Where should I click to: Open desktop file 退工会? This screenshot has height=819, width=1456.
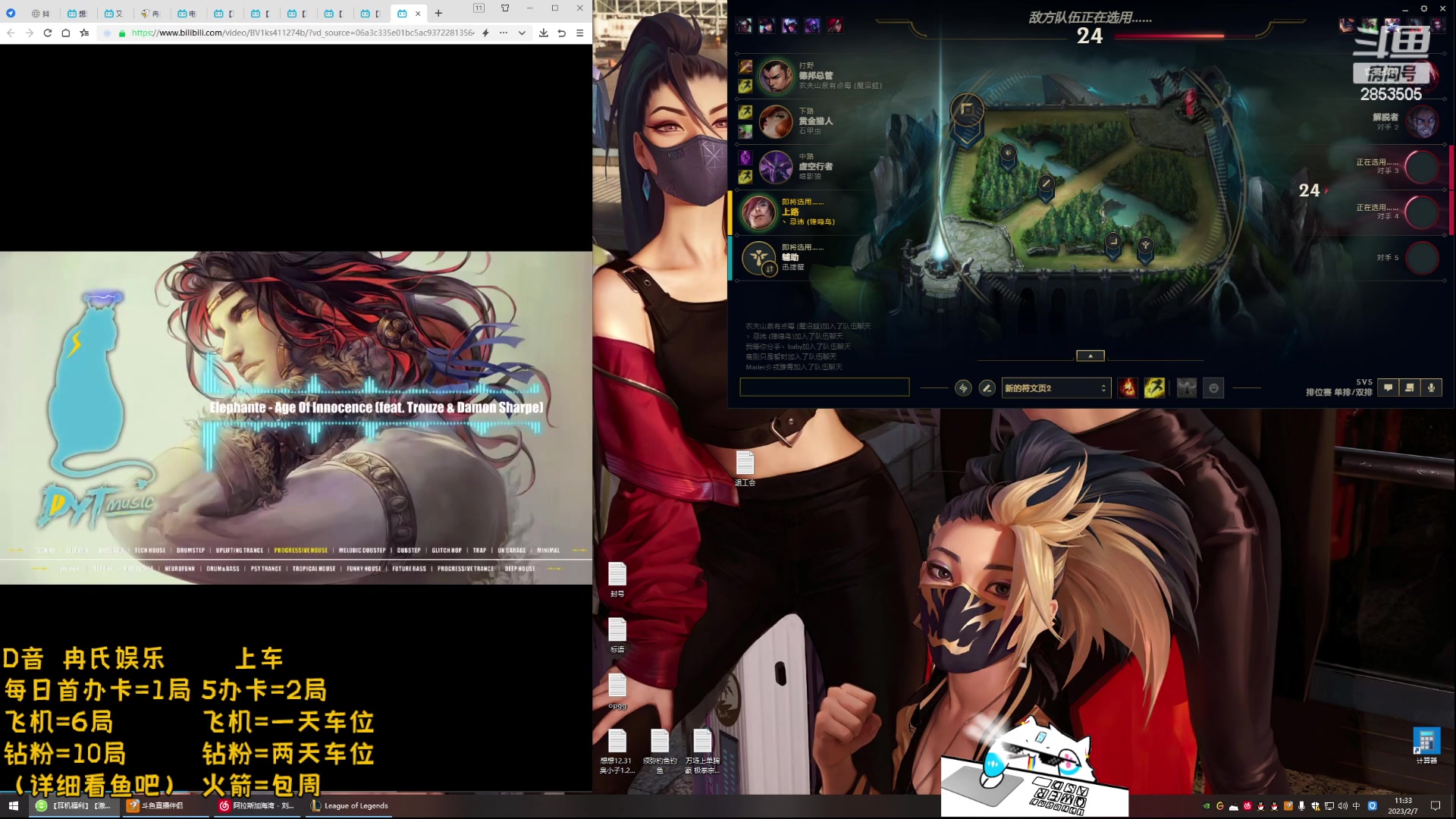[745, 468]
